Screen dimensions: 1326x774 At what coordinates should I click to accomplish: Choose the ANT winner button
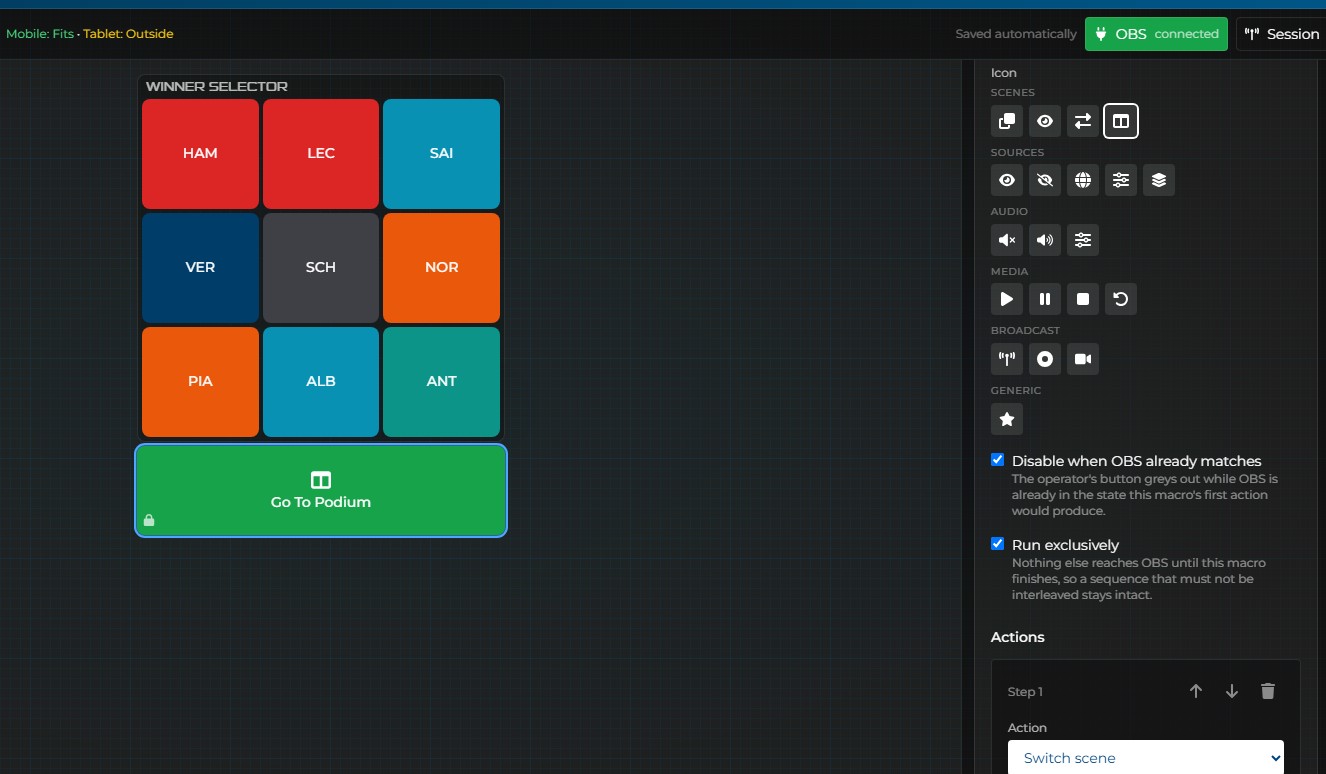coord(441,381)
